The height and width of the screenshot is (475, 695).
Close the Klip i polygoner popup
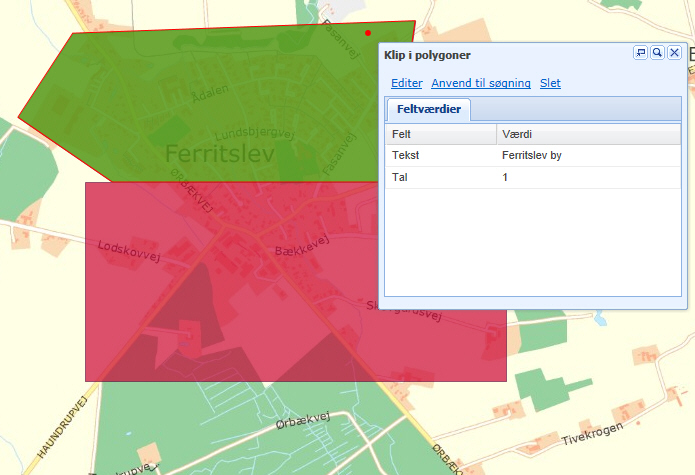(674, 53)
